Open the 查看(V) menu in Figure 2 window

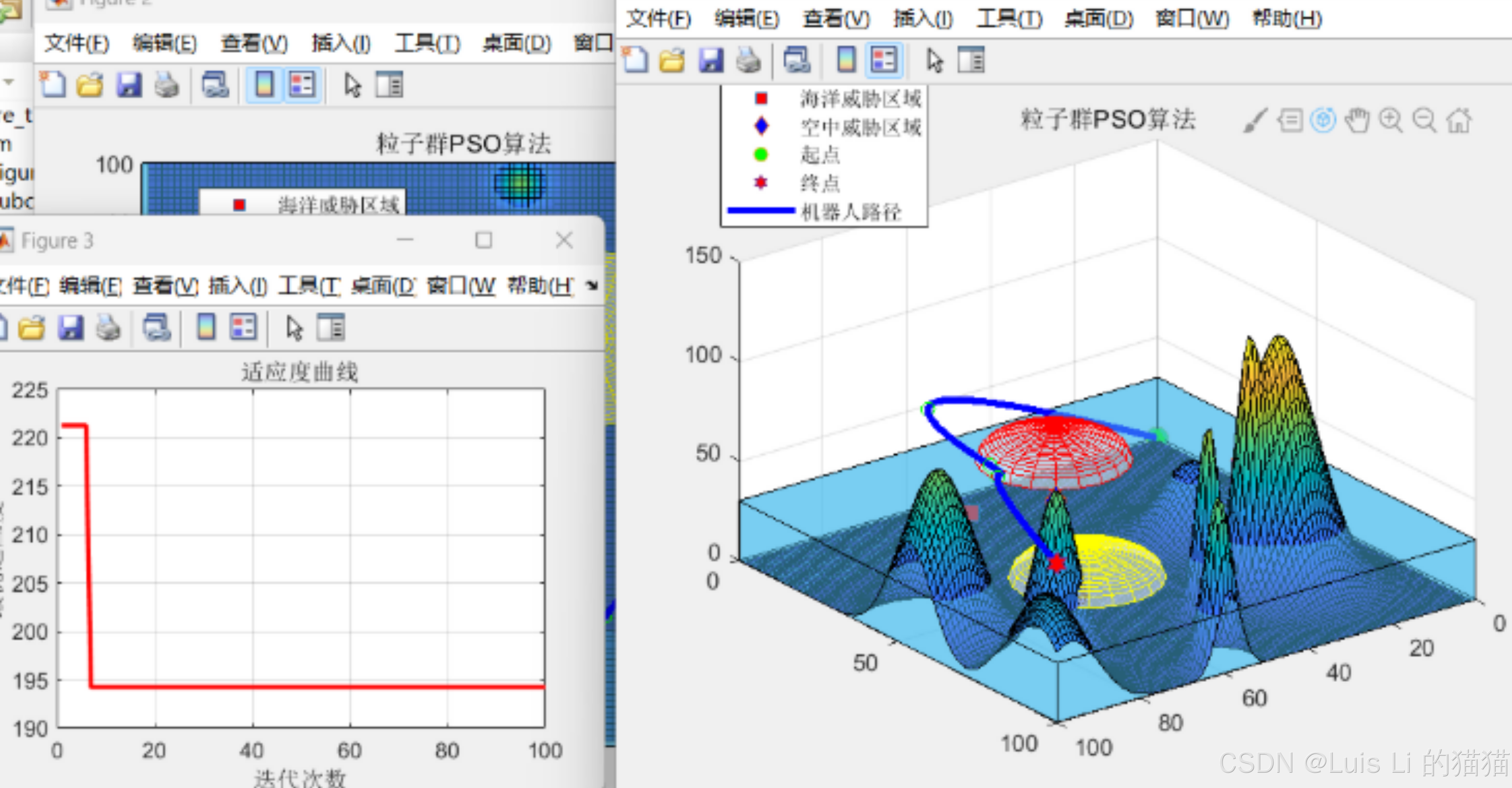pos(254,43)
